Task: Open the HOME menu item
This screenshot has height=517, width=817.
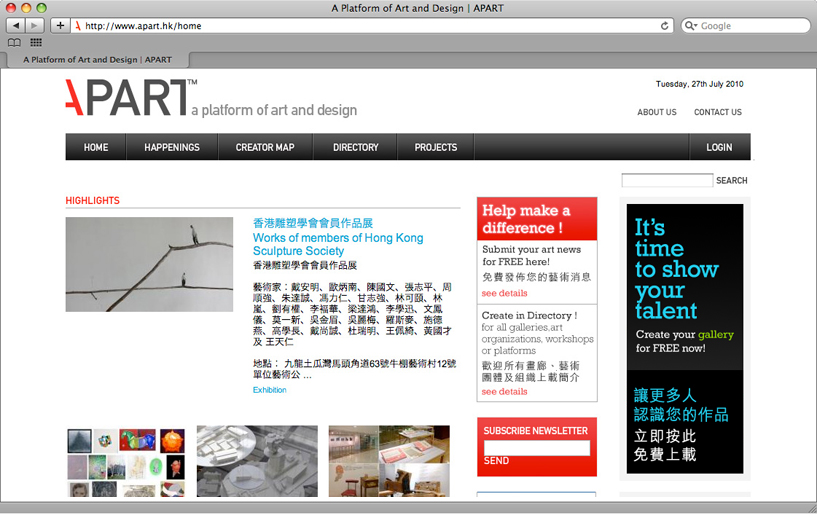Action: [96, 147]
